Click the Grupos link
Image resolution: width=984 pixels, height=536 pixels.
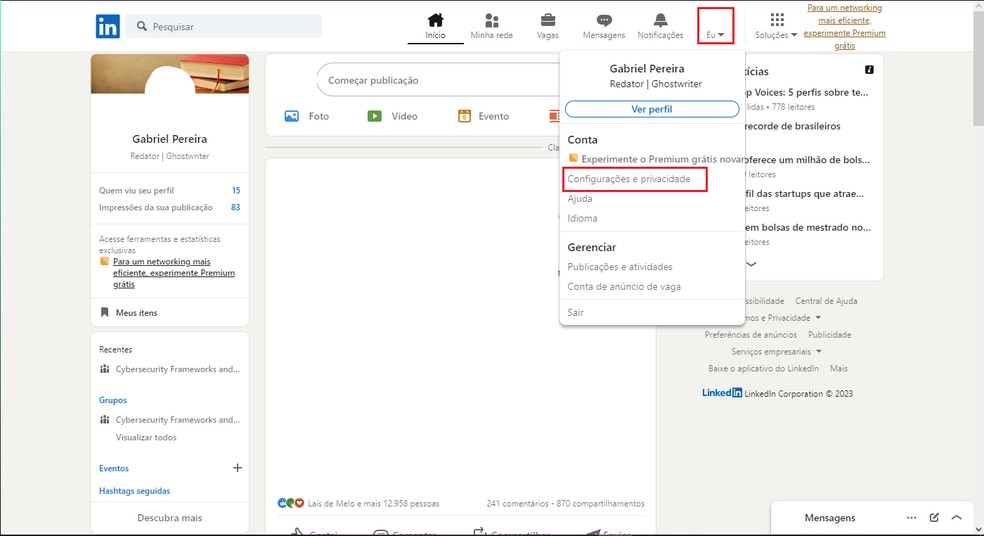(x=113, y=400)
